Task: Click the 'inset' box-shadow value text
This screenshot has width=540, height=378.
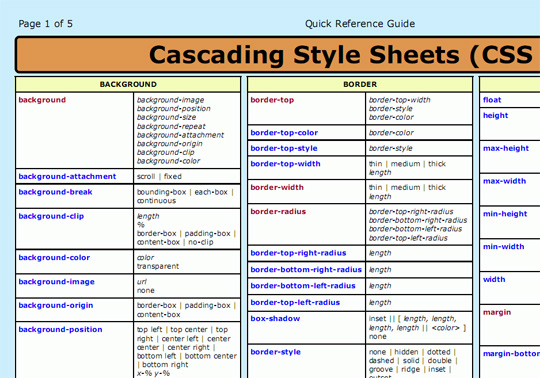Action: tap(377, 319)
